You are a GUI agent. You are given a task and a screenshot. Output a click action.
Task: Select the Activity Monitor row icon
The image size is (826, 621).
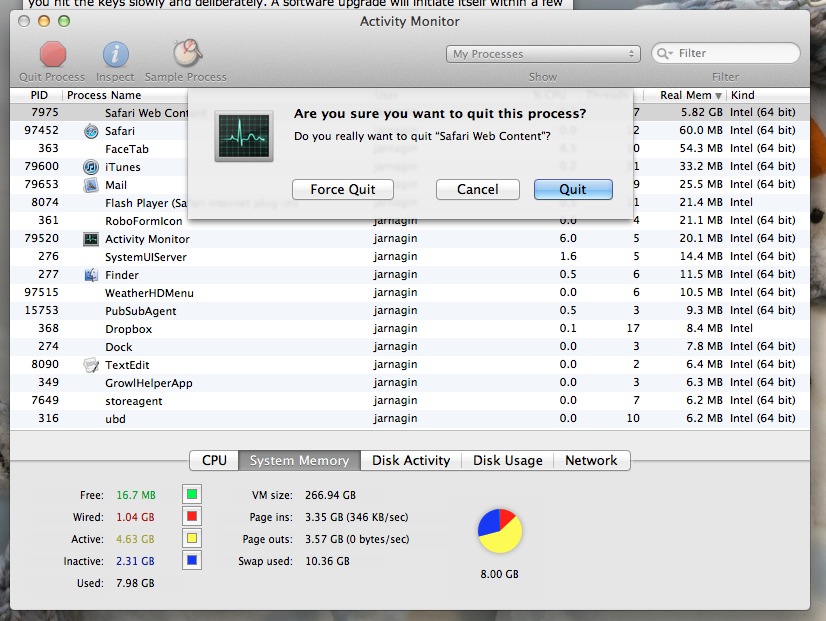(x=91, y=239)
